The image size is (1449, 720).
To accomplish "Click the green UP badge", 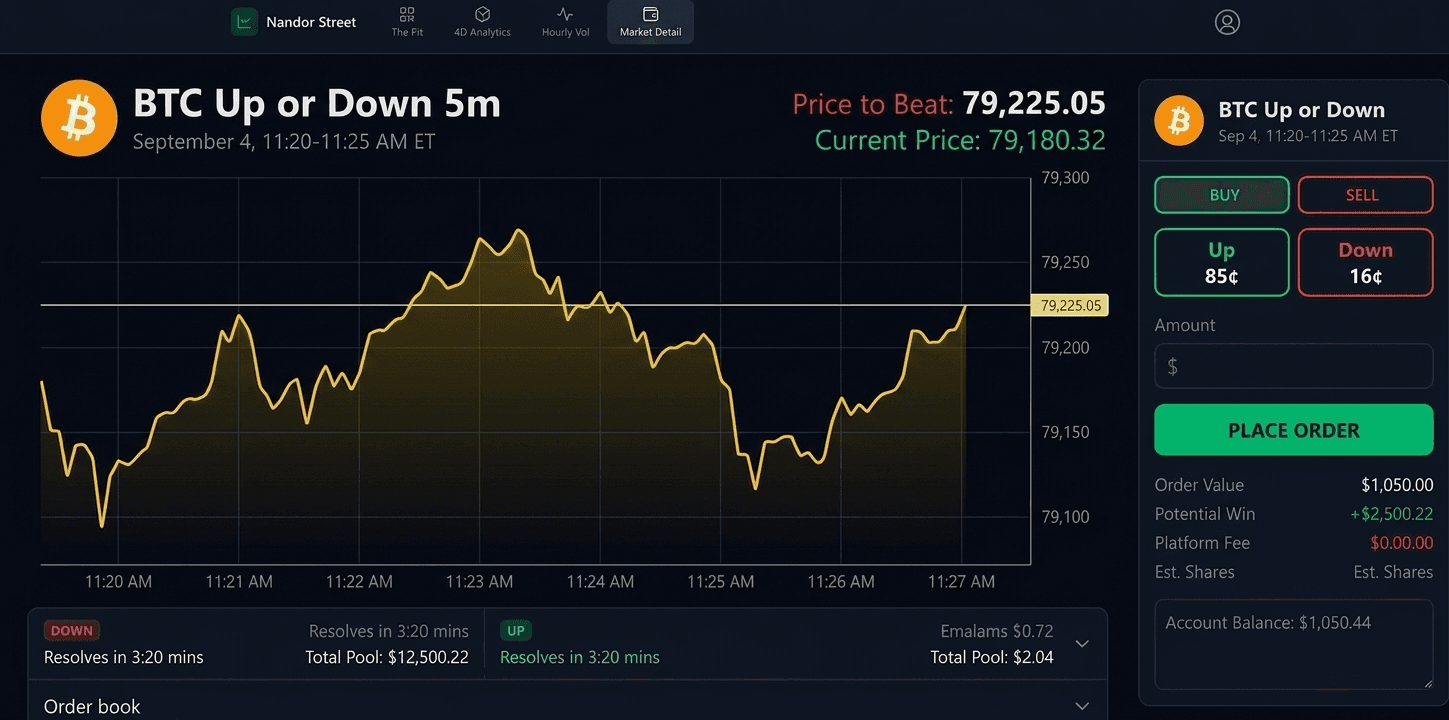I will pyautogui.click(x=516, y=631).
